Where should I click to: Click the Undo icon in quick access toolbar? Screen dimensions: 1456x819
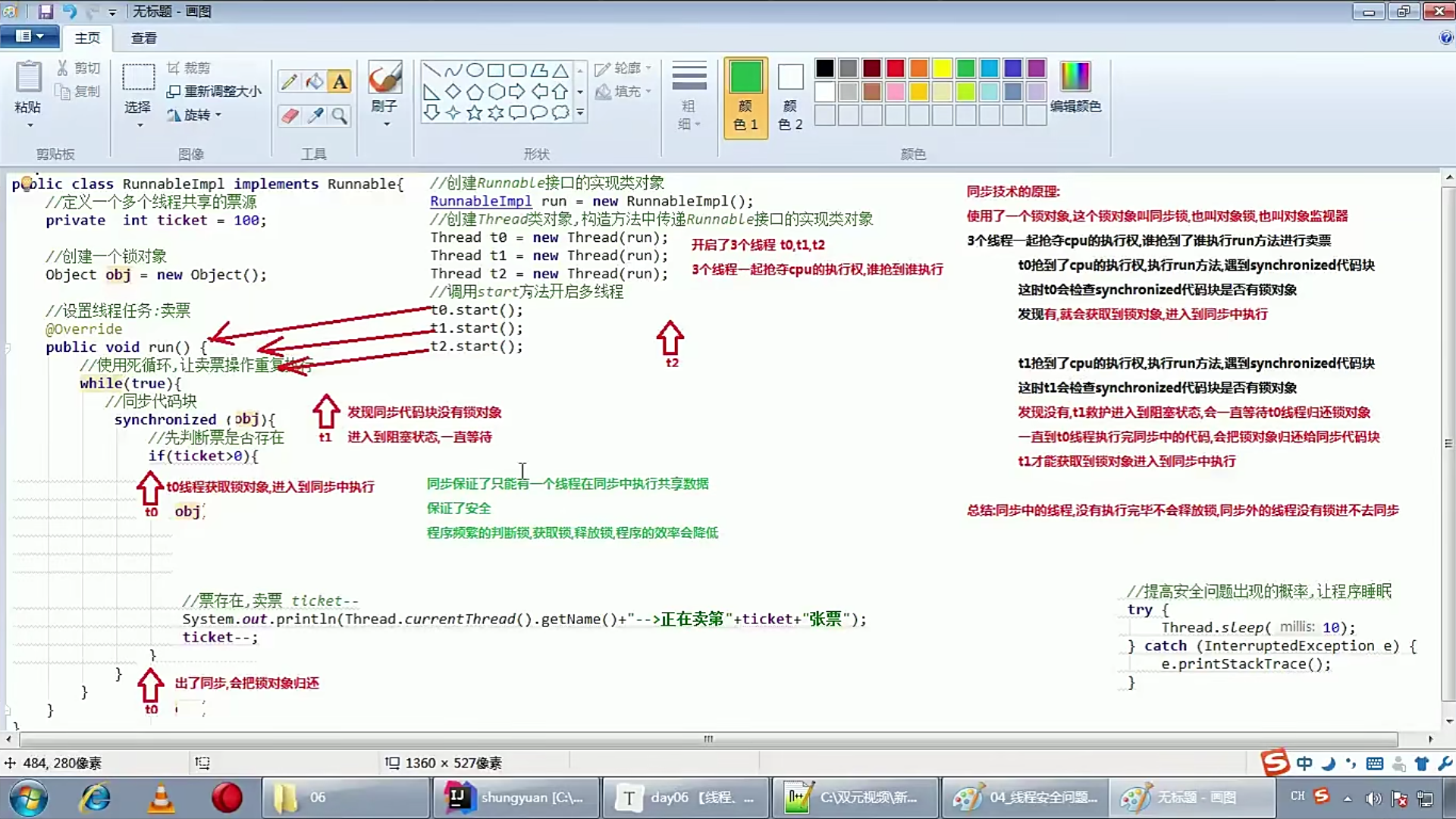pyautogui.click(x=69, y=11)
